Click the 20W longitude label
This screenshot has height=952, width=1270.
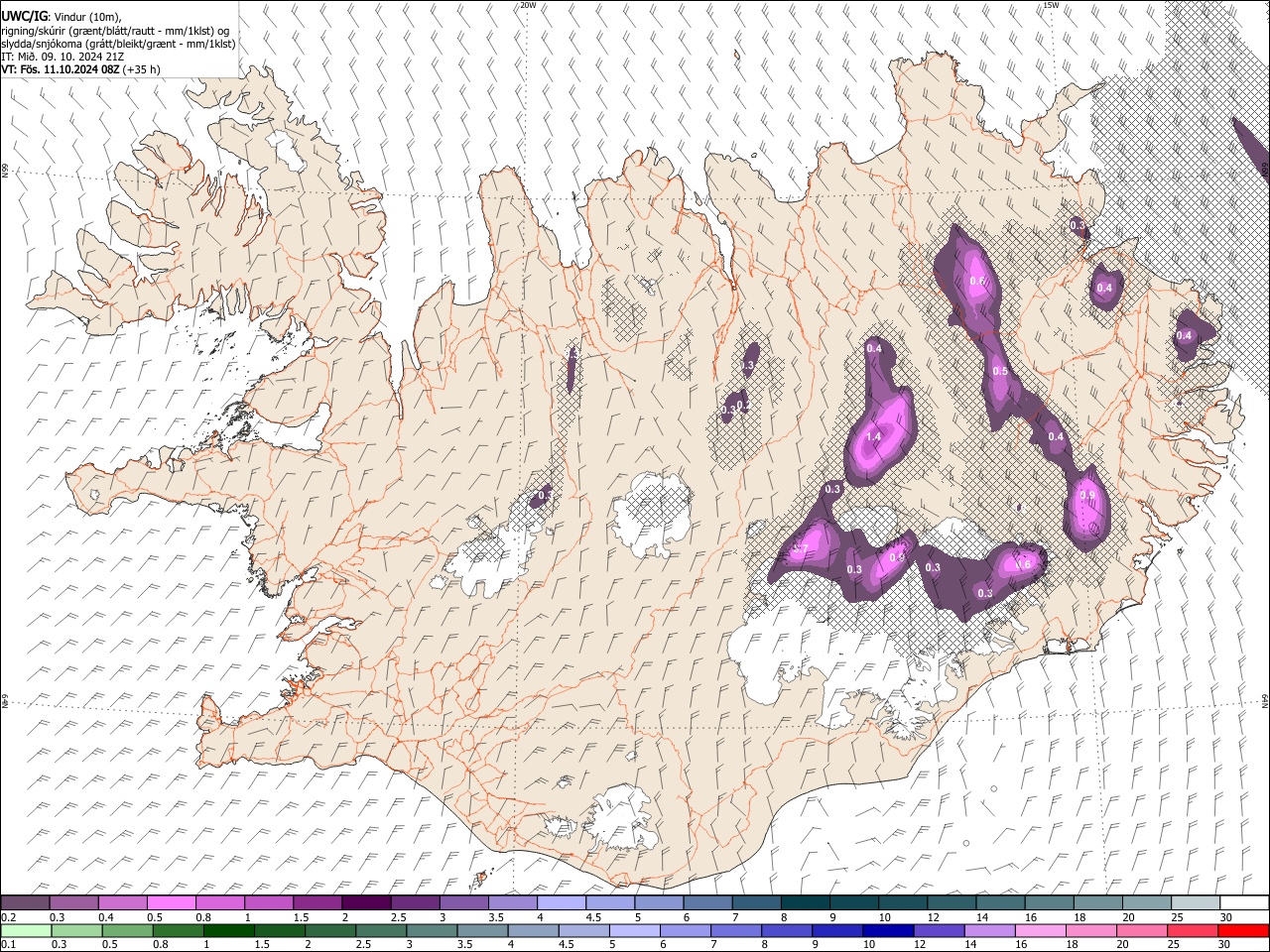(528, 5)
